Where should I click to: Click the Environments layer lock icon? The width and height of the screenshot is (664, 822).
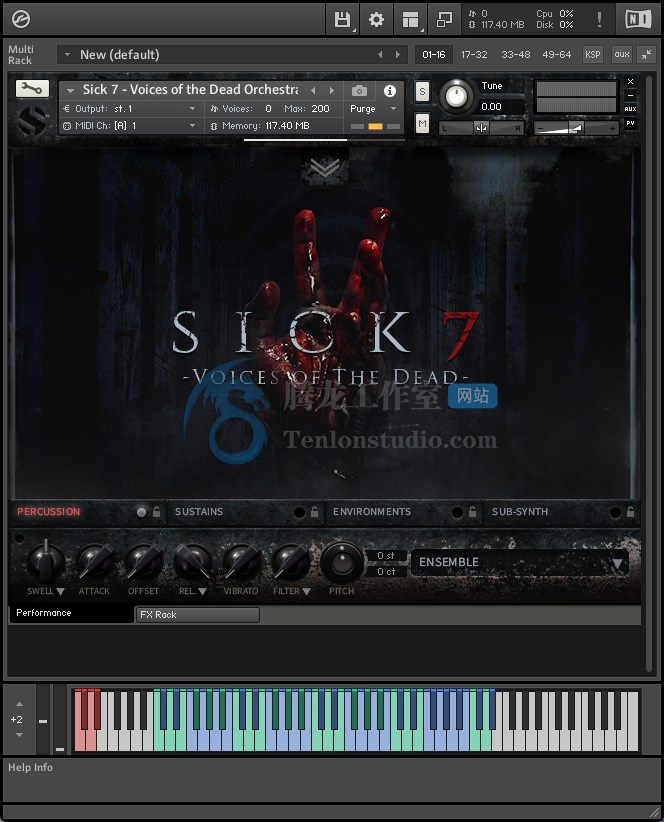[x=472, y=512]
